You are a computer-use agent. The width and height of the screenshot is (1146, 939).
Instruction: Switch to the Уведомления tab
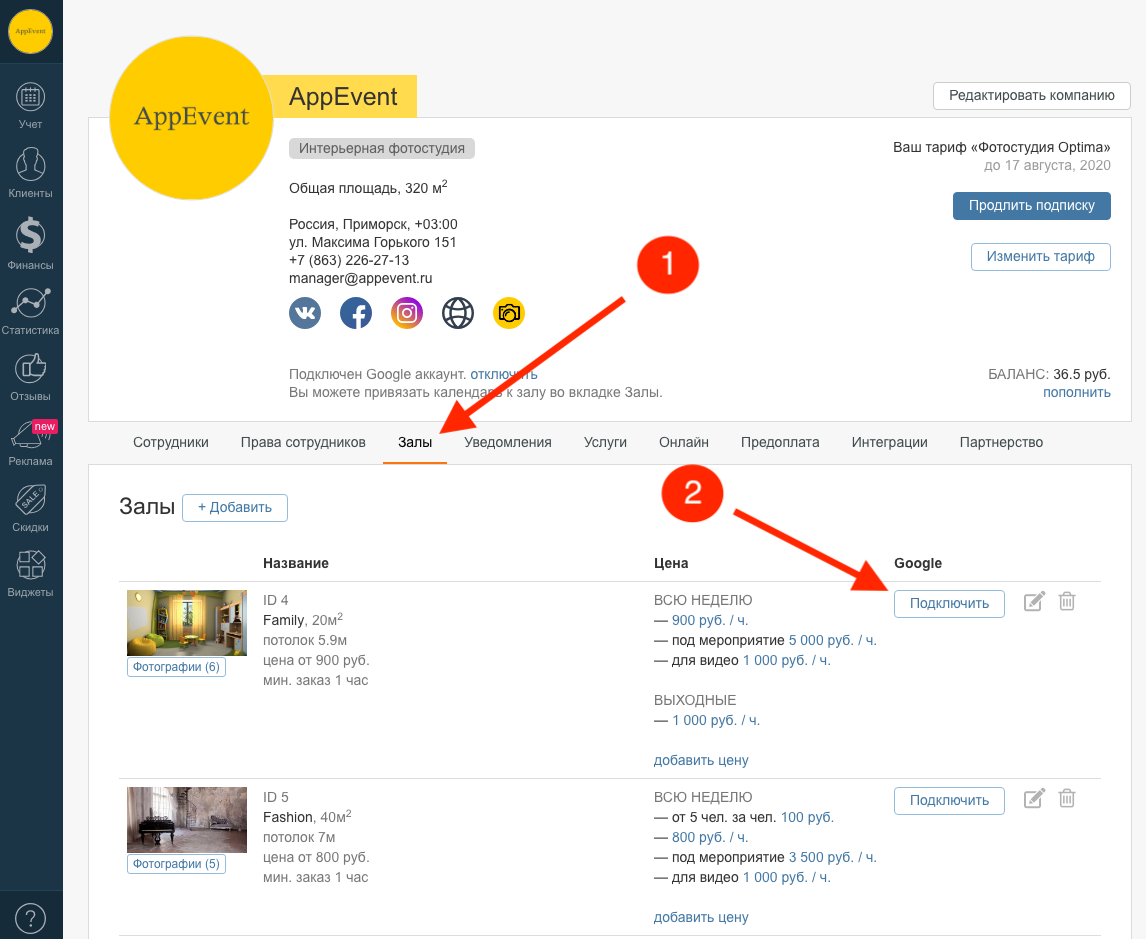tap(507, 442)
